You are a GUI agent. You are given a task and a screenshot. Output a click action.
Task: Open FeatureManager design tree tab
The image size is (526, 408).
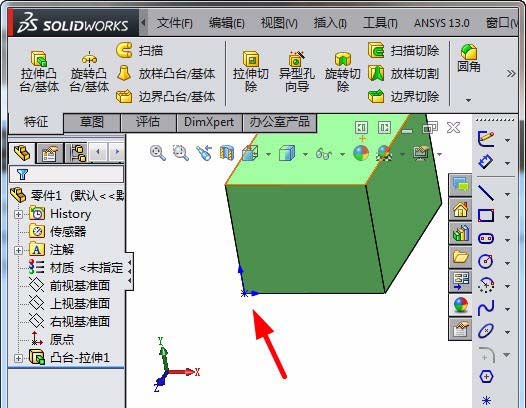coord(22,153)
